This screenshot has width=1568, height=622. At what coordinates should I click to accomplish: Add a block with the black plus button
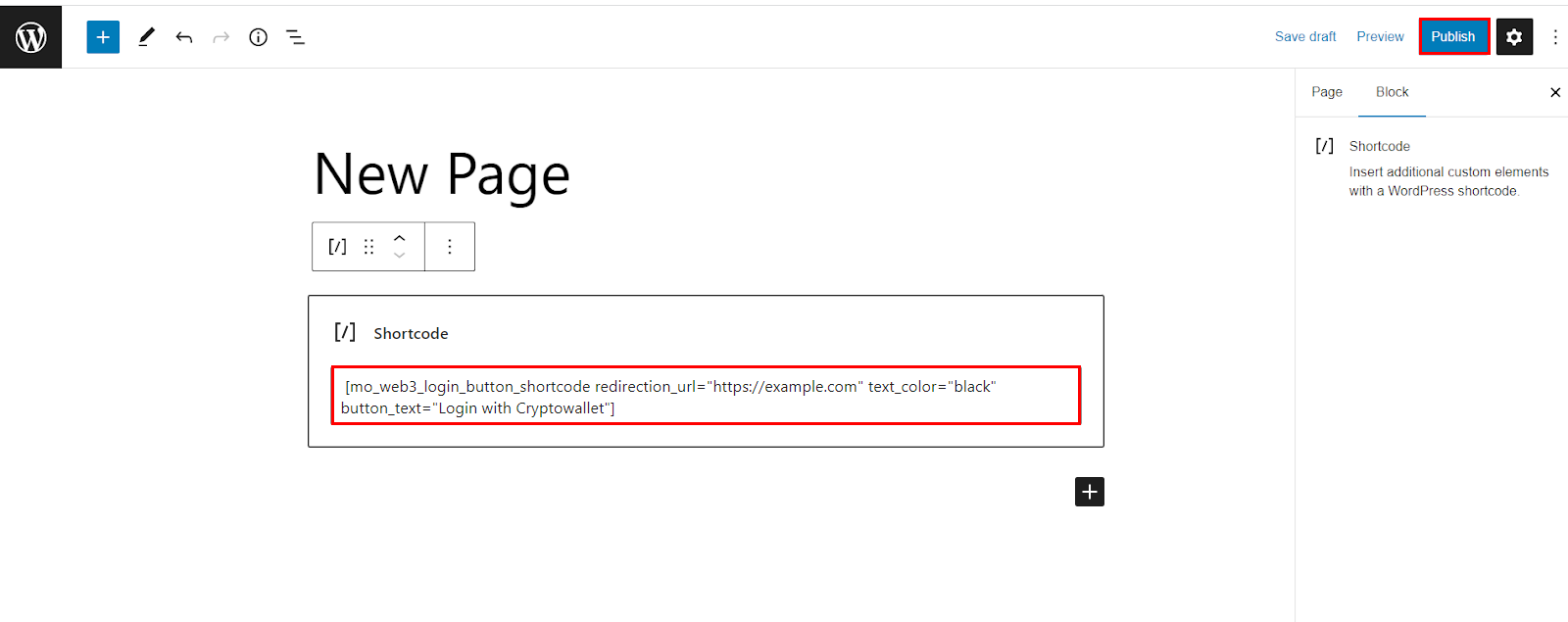pos(1090,492)
